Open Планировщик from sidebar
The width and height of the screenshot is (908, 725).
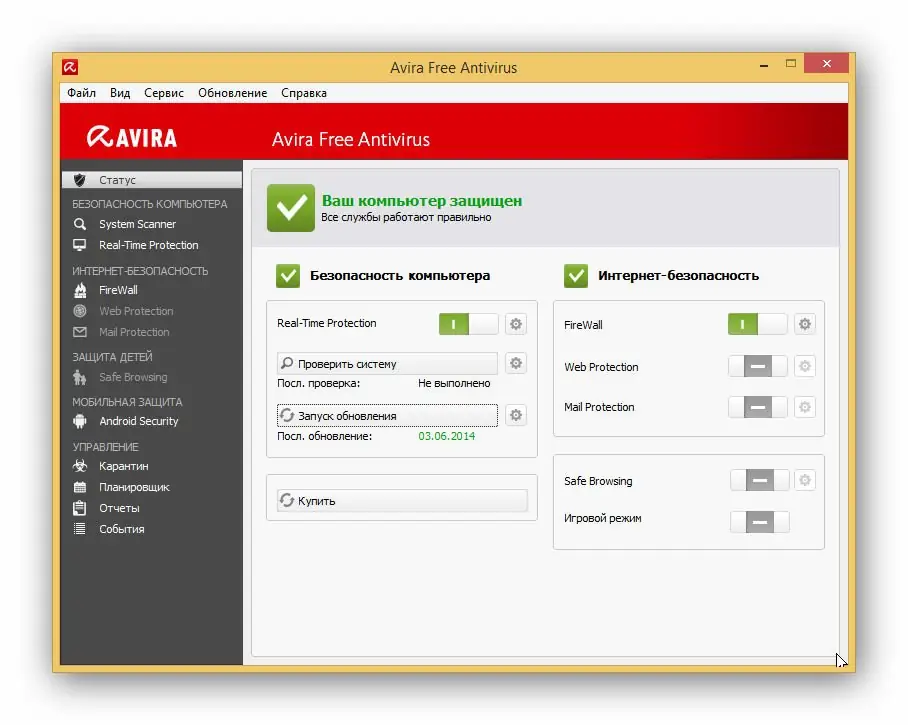point(134,487)
